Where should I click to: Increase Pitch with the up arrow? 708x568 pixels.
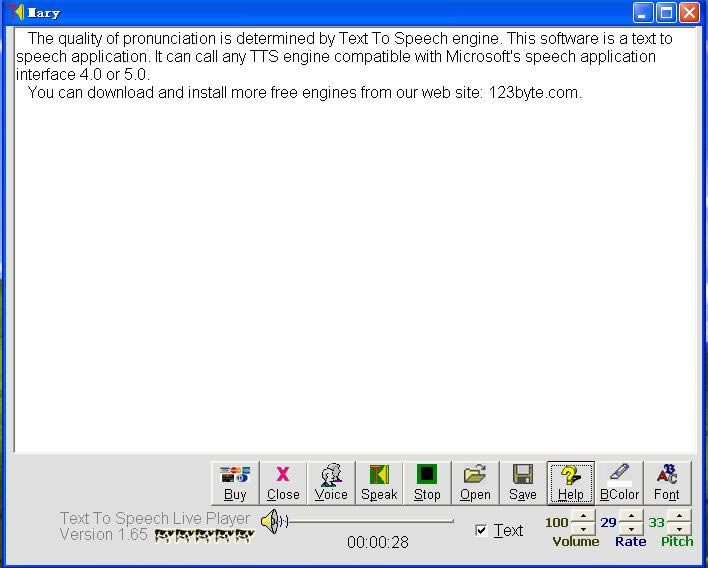click(x=679, y=516)
